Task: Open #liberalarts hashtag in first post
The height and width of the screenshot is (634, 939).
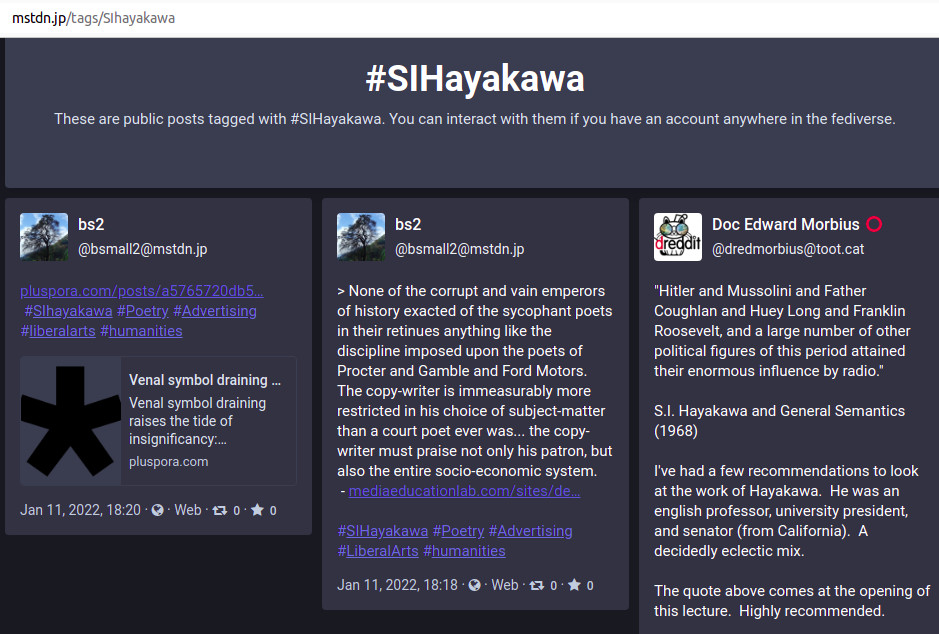Action: (x=56, y=331)
